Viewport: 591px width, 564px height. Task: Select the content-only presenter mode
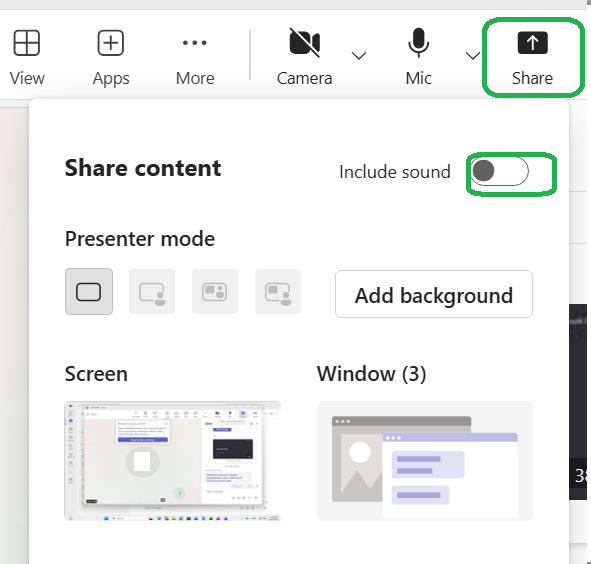click(89, 291)
